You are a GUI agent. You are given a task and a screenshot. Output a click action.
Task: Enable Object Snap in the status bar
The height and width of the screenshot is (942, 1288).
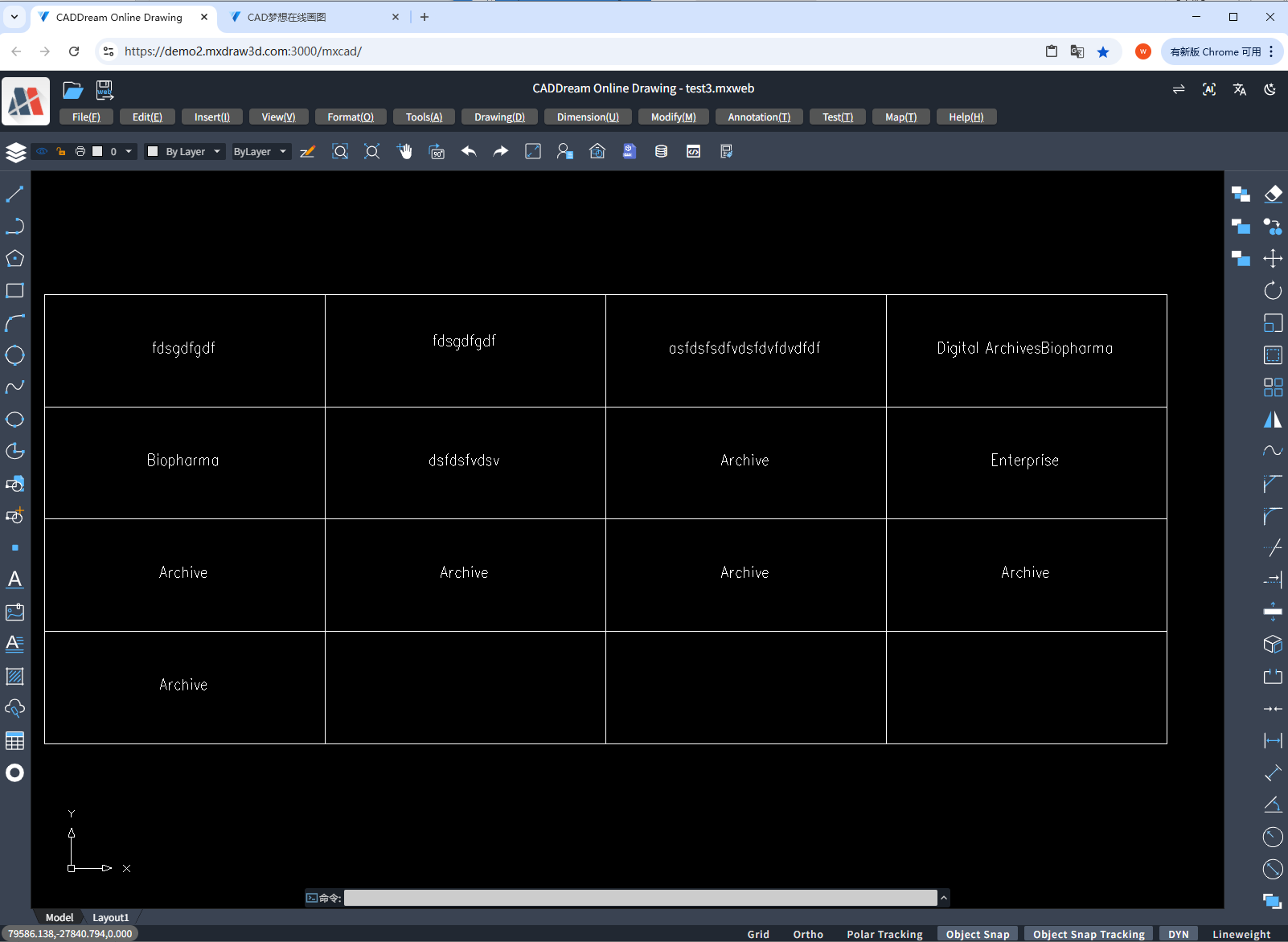coord(978,934)
